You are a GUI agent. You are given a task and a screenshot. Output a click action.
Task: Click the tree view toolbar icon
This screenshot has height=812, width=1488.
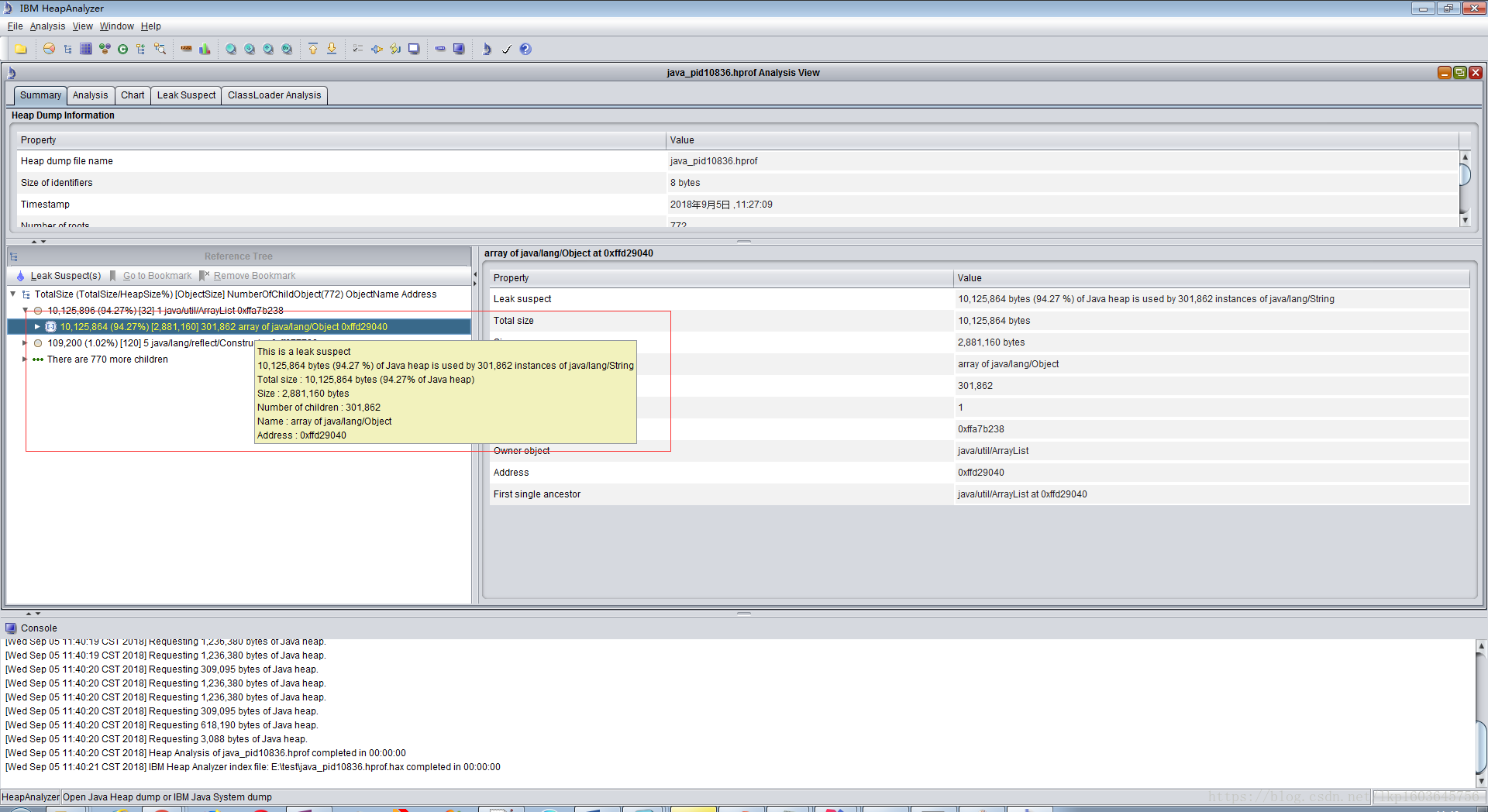point(67,49)
